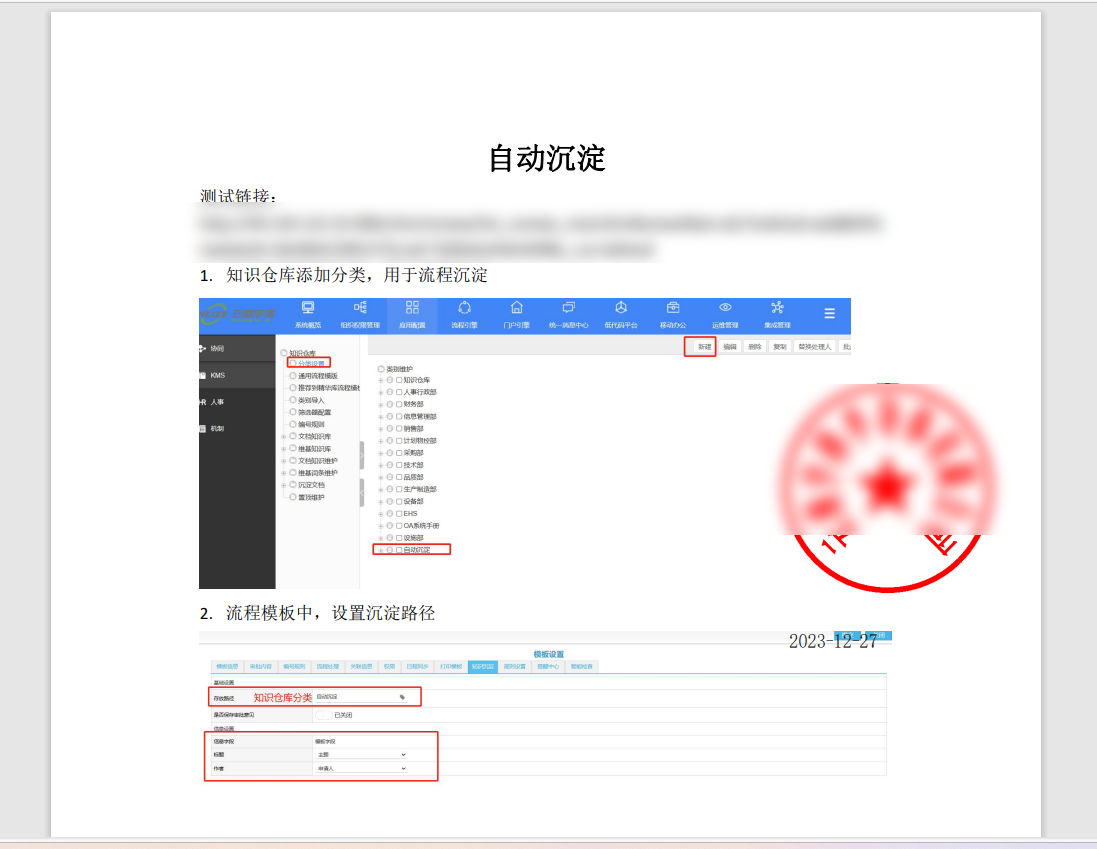Open 统一消息中心 icon
This screenshot has width=1097, height=849.
point(569,308)
